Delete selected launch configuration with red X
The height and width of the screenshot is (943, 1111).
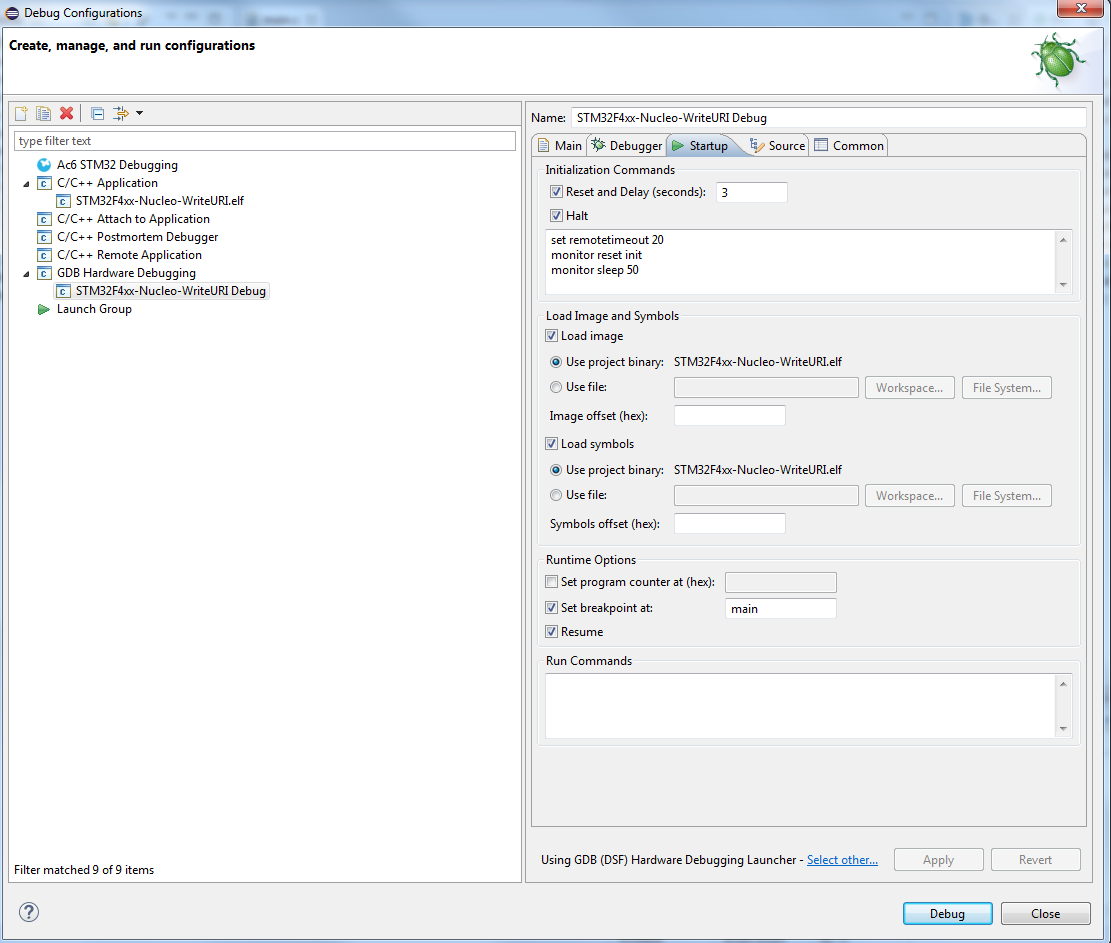pos(66,113)
